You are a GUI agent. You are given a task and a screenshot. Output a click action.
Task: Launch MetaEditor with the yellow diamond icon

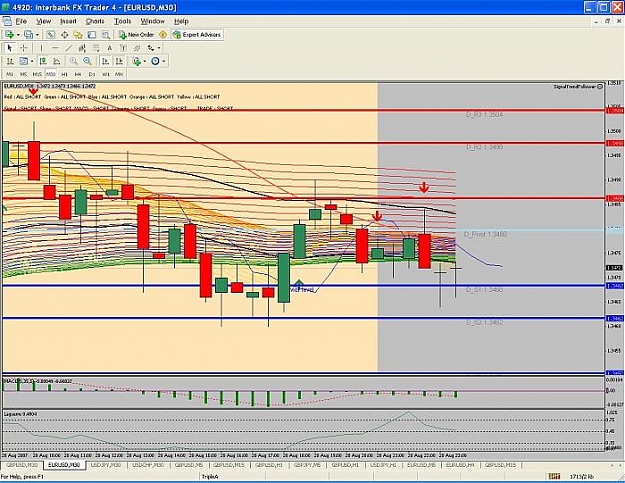point(163,35)
